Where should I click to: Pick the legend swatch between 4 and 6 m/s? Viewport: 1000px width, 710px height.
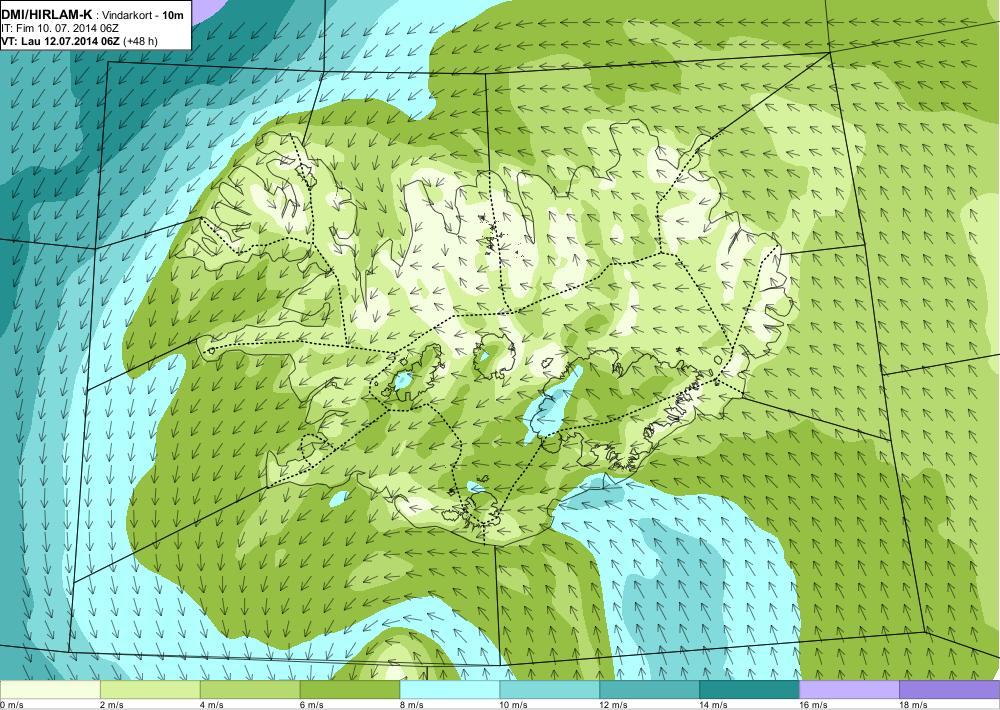click(x=250, y=690)
